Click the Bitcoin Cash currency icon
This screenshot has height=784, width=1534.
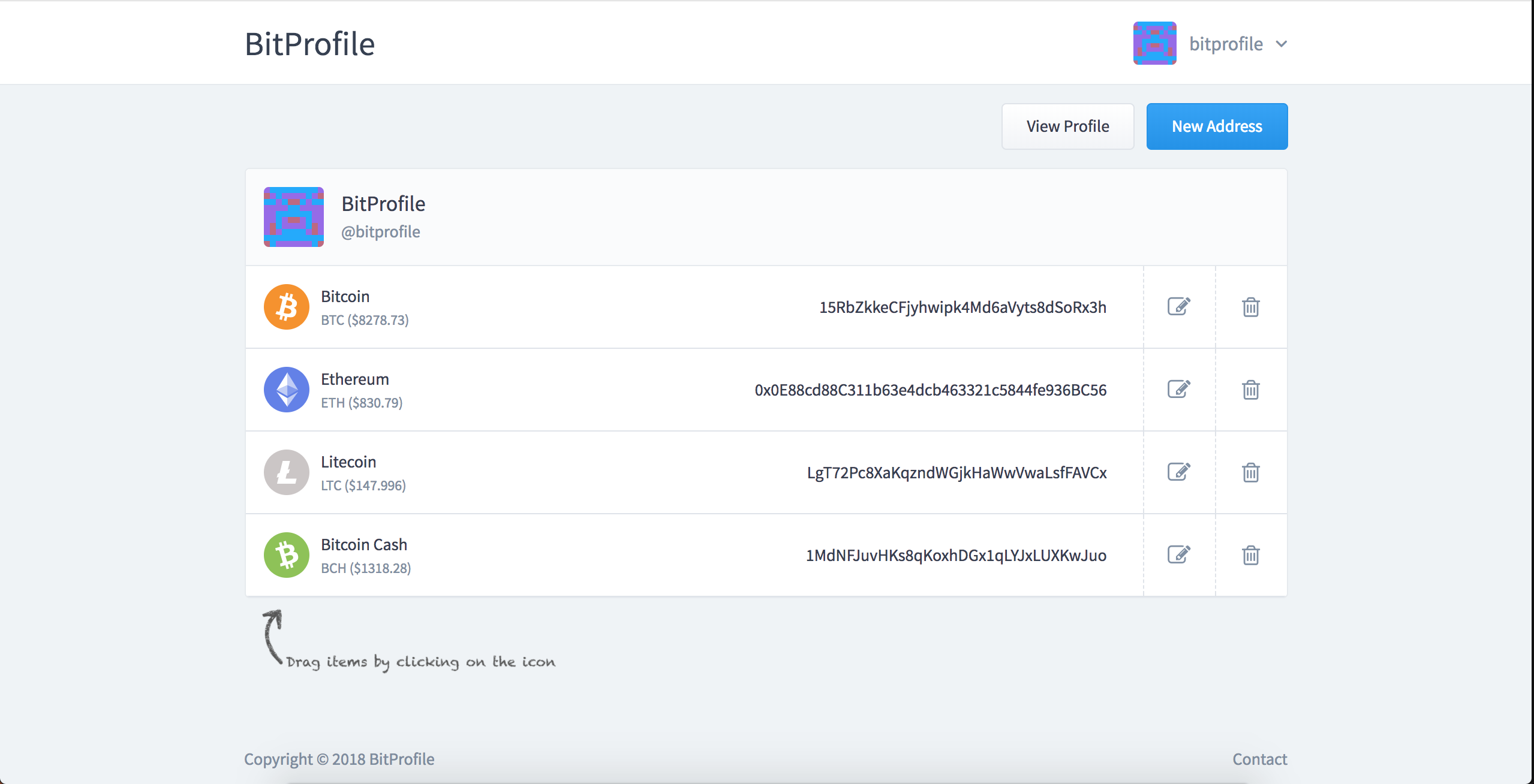pos(287,555)
